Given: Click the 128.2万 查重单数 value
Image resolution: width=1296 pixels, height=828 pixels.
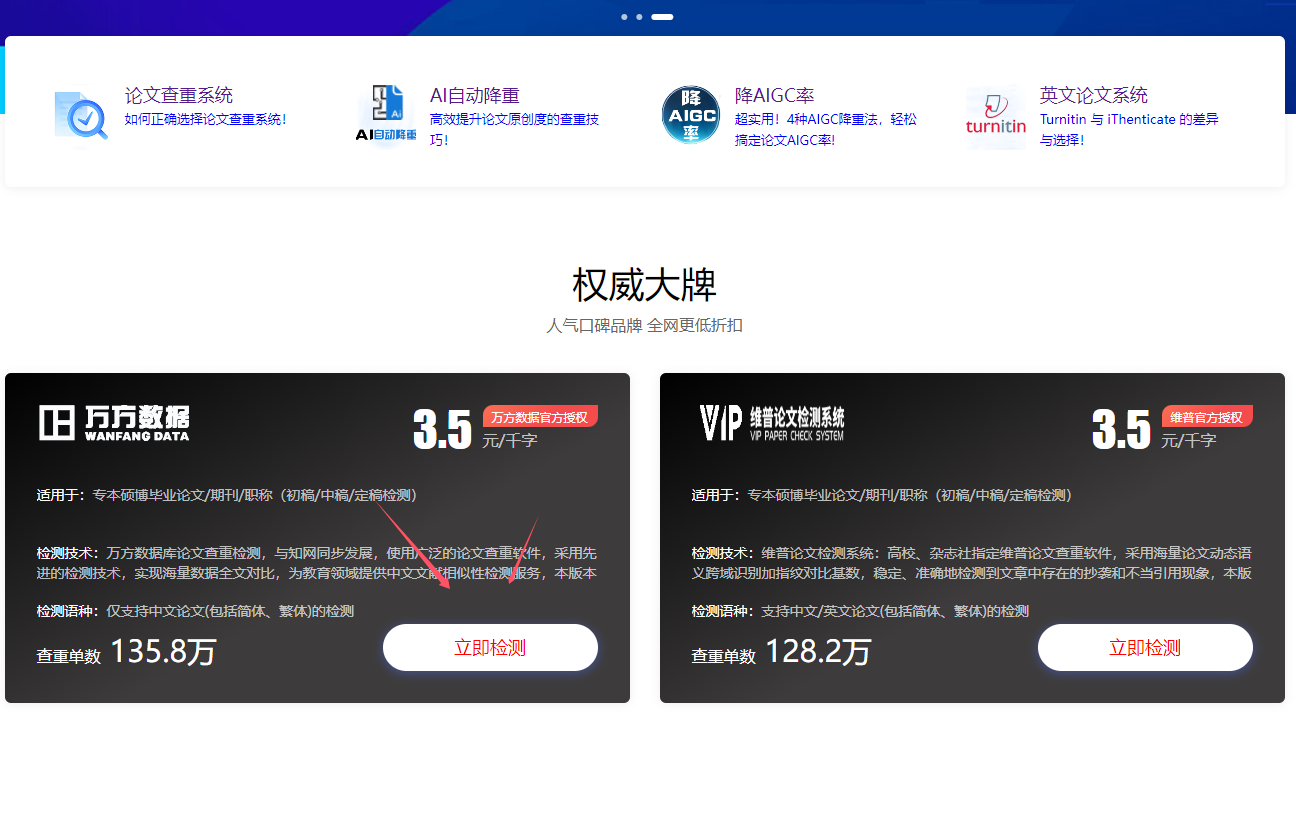Looking at the screenshot, I should 818,652.
